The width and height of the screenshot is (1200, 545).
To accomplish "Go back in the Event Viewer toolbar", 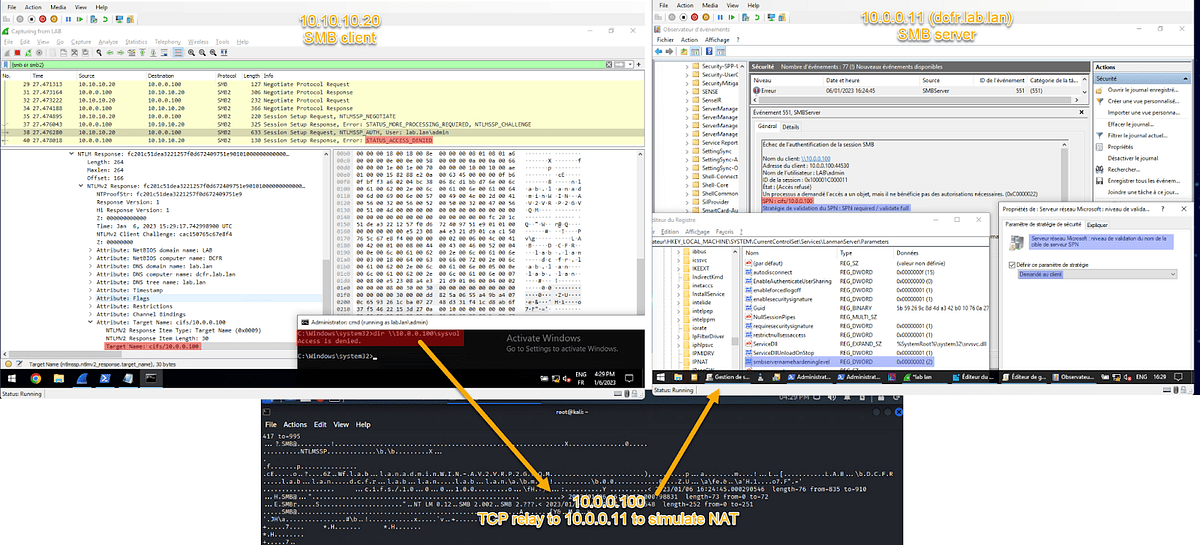I will [x=657, y=53].
